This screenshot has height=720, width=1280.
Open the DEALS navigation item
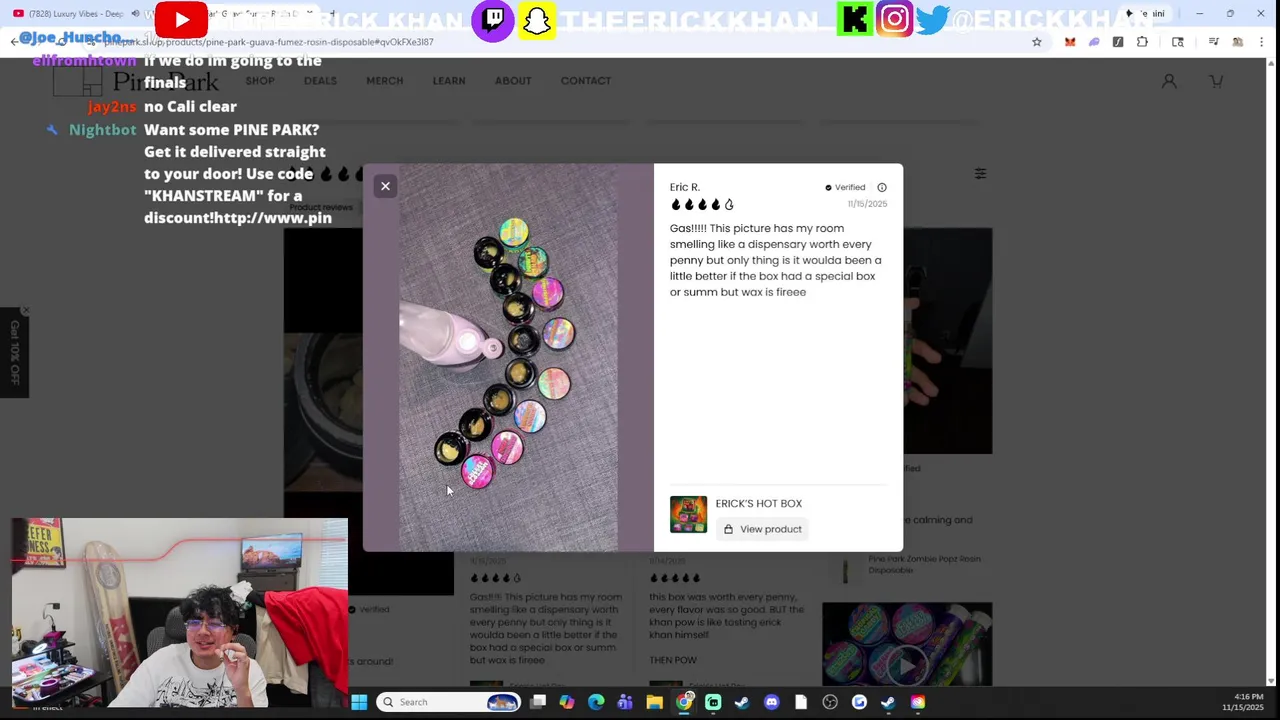pos(320,81)
